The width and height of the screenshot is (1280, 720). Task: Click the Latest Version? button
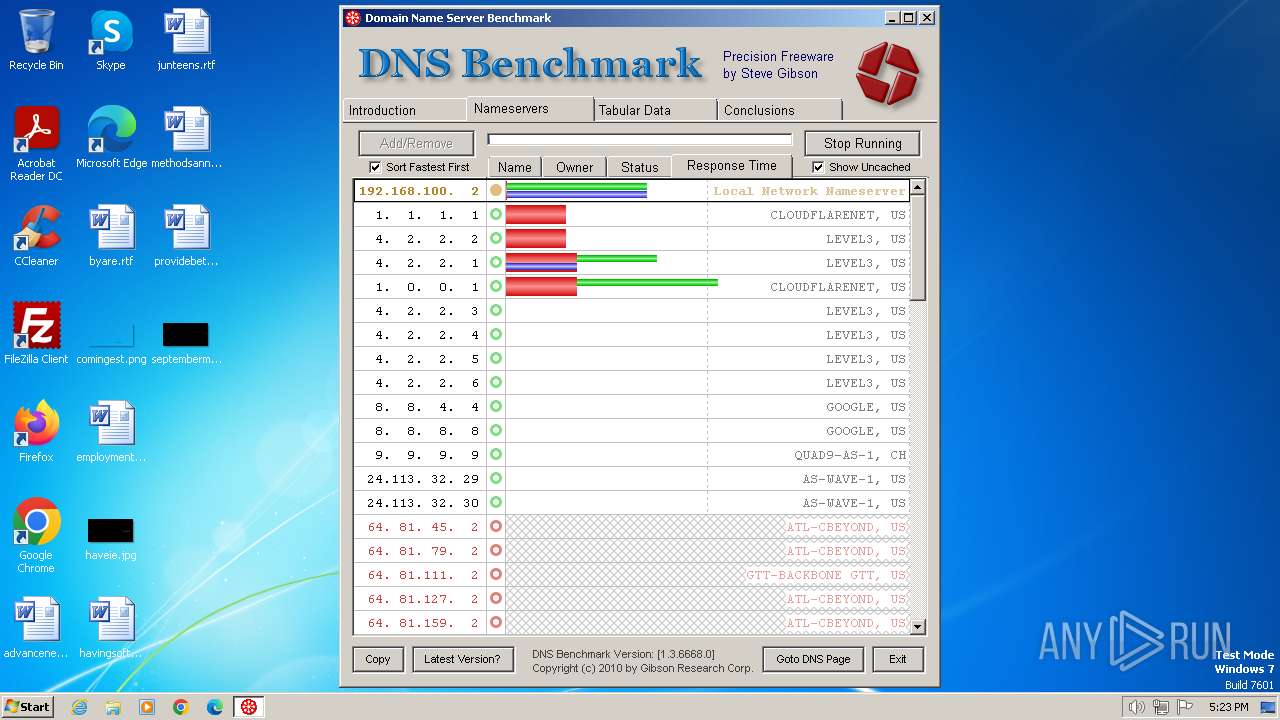pyautogui.click(x=462, y=659)
